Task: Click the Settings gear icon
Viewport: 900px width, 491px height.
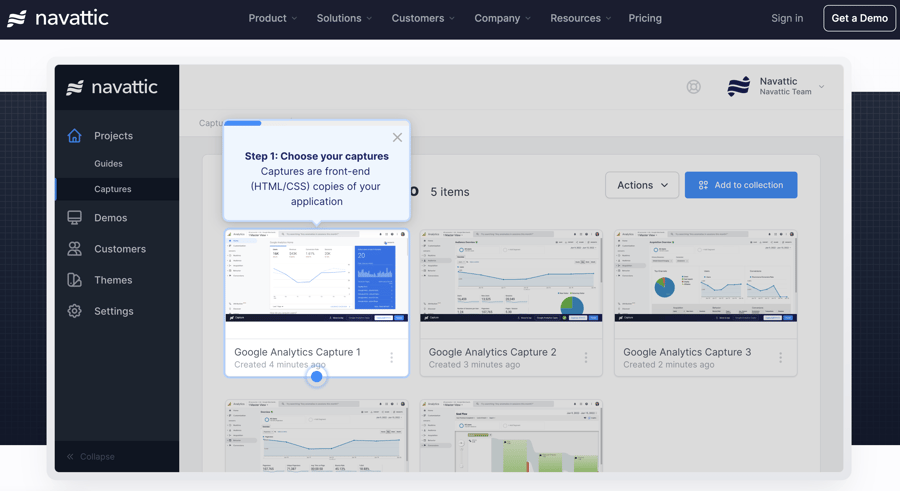Action: click(74, 311)
